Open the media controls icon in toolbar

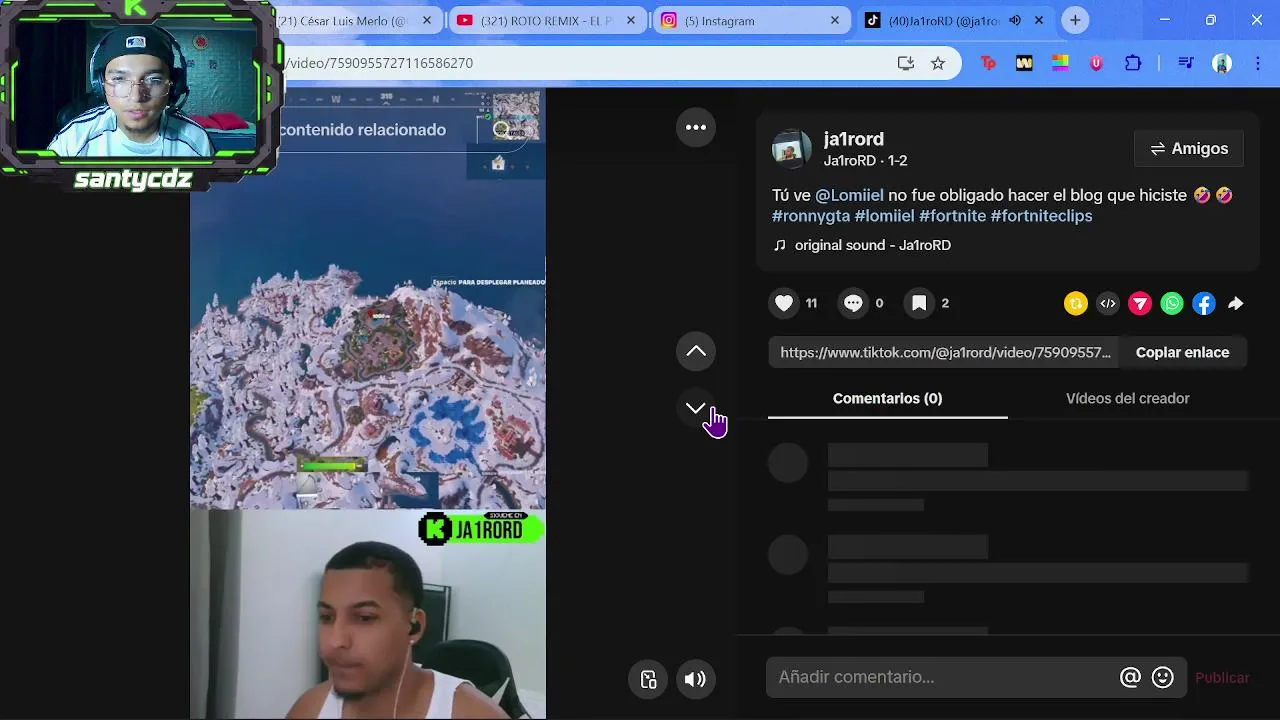point(1186,63)
